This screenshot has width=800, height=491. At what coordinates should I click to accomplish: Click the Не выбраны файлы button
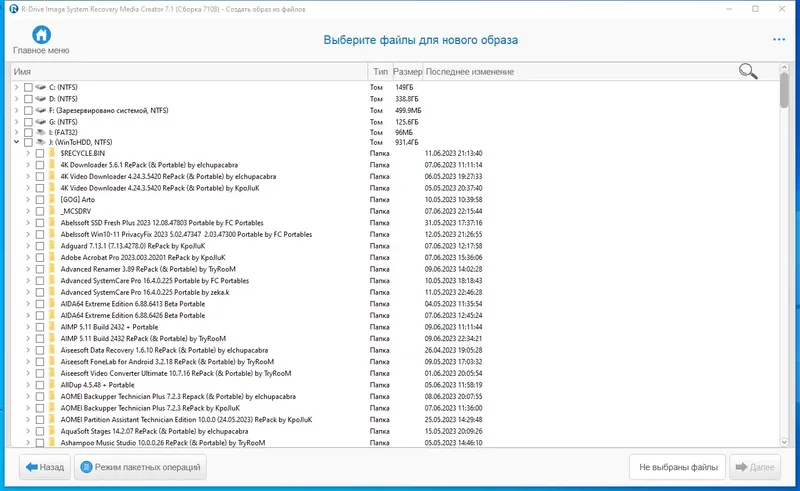(678, 467)
